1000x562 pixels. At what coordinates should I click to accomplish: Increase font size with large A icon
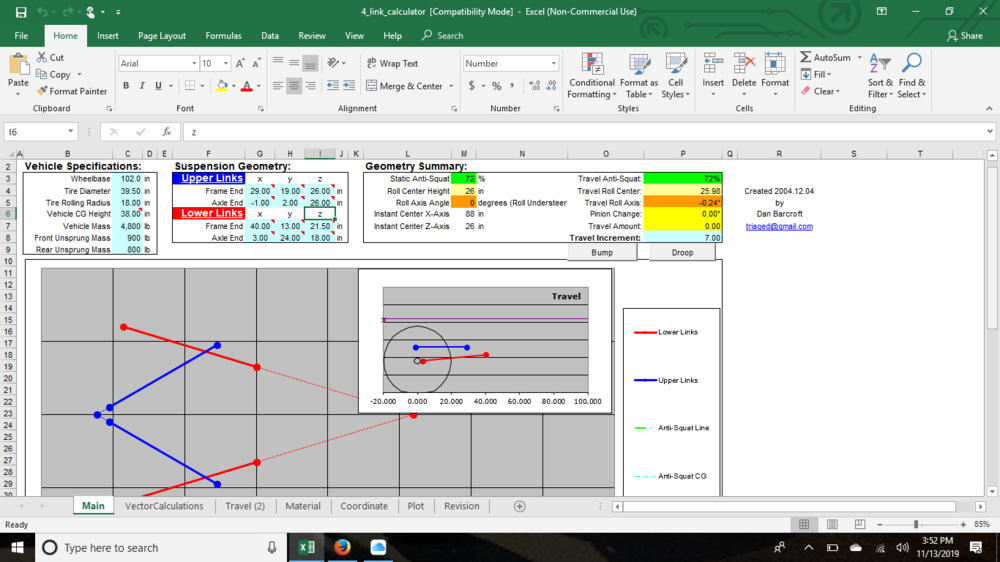click(240, 63)
